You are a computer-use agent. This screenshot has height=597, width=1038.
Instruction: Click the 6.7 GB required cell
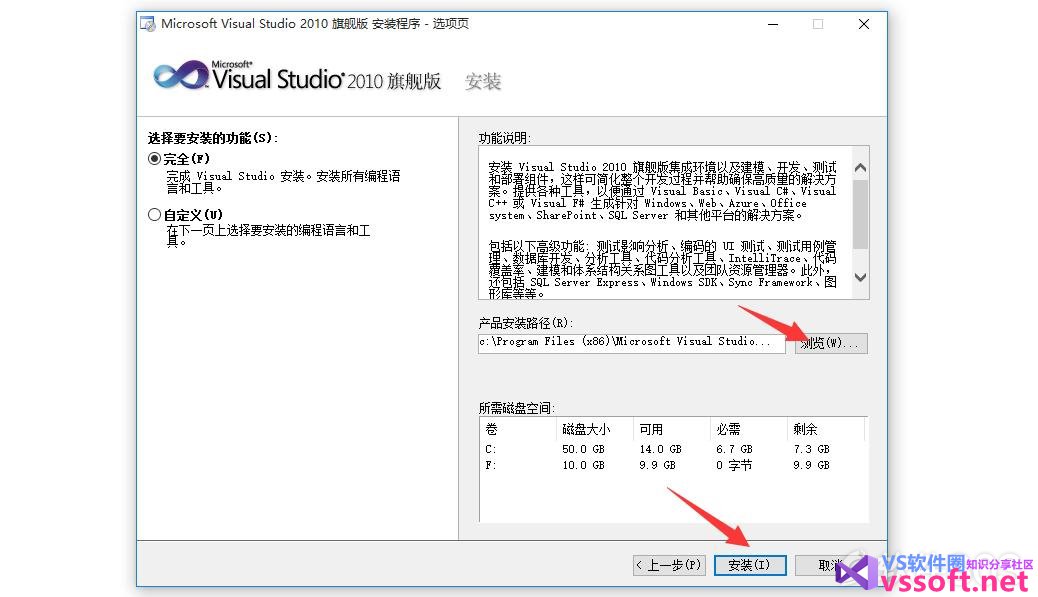pos(734,449)
